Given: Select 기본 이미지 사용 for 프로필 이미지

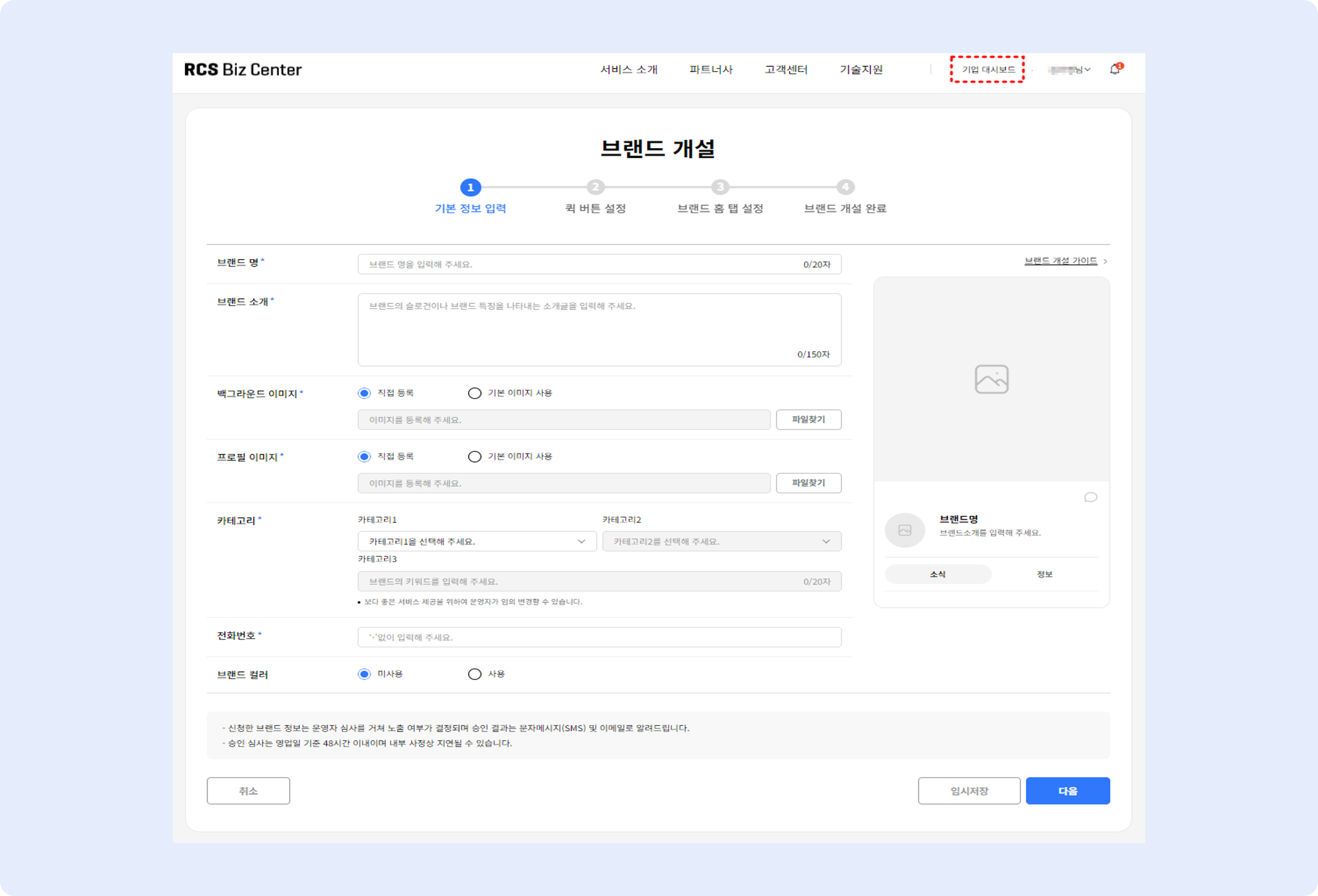Looking at the screenshot, I should [x=475, y=457].
